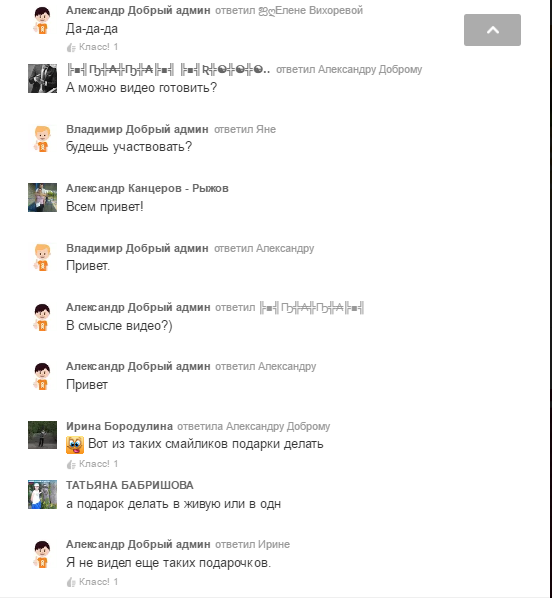Click "ответил Яне" reply reference
The width and height of the screenshot is (552, 598).
click(x=245, y=129)
